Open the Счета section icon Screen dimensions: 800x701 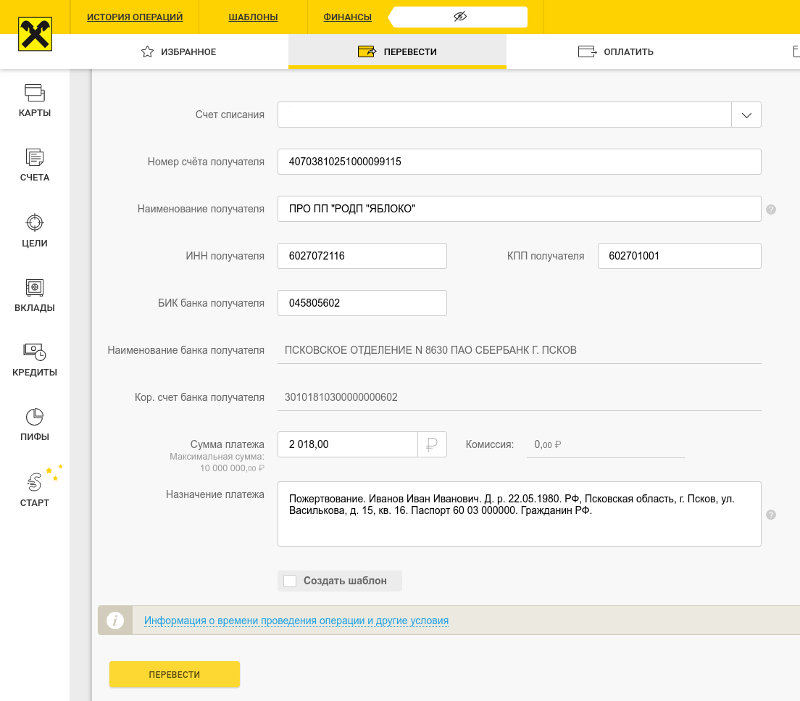tap(35, 158)
